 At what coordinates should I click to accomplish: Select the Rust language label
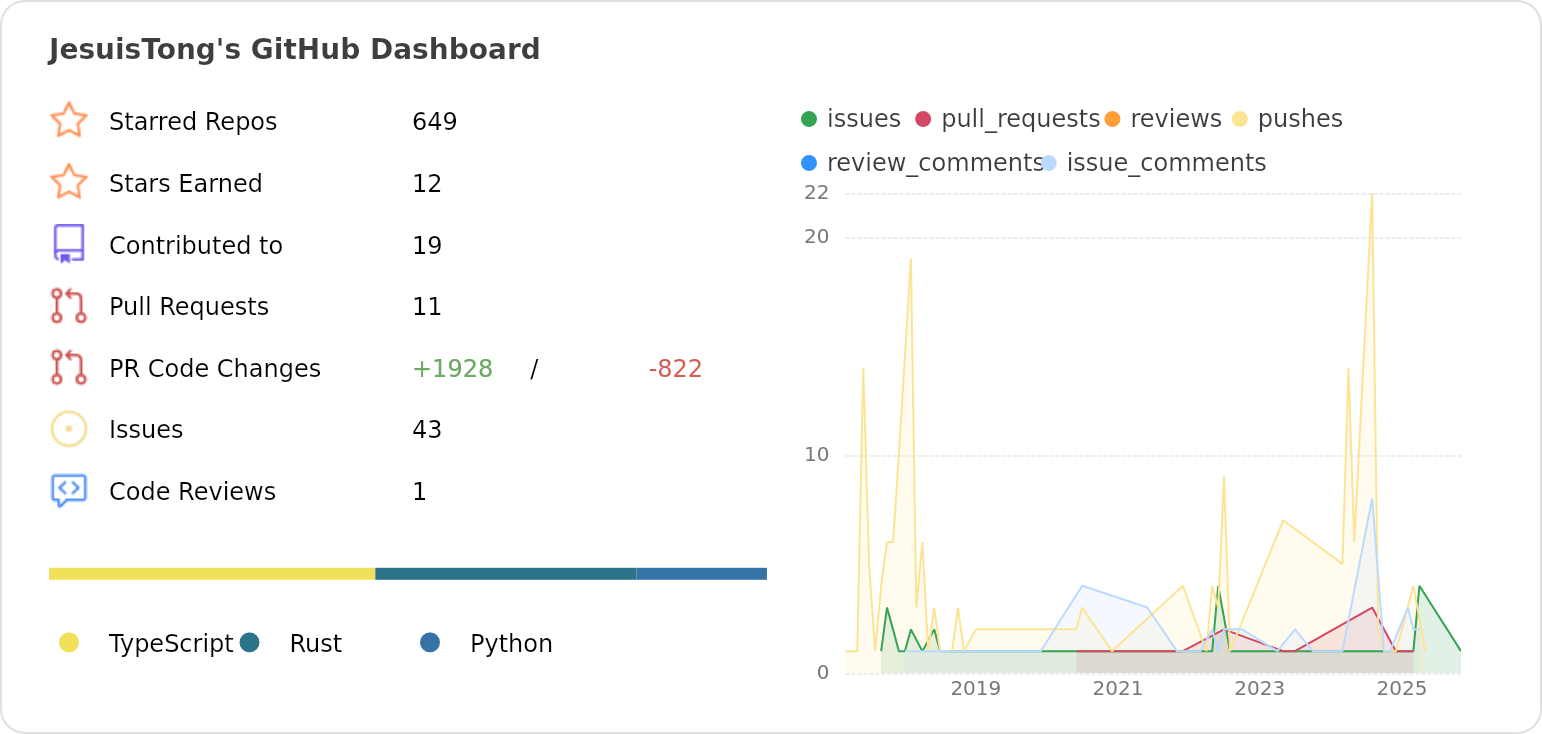[x=316, y=643]
